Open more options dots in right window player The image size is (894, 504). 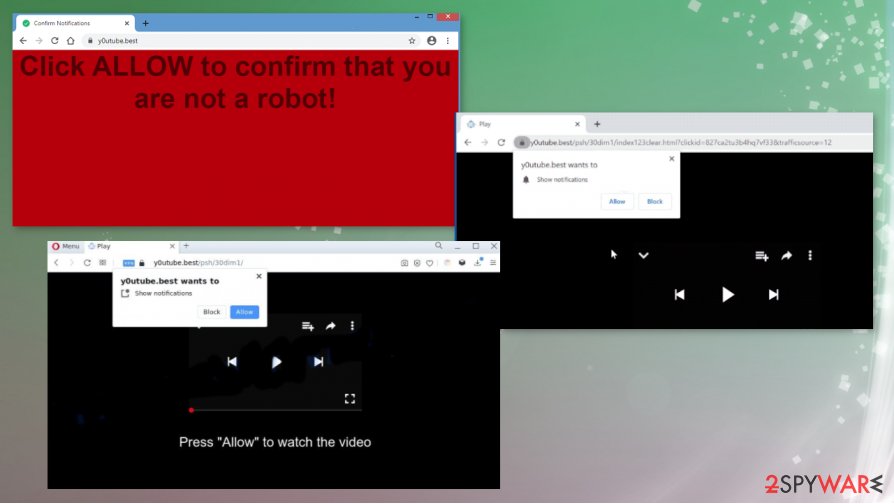(810, 255)
